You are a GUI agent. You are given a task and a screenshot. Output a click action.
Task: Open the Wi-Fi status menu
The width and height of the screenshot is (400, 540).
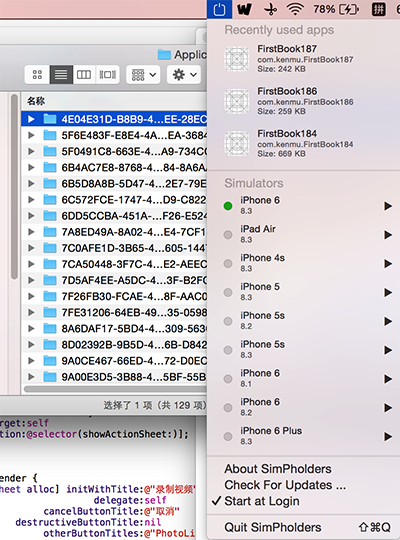coord(295,9)
